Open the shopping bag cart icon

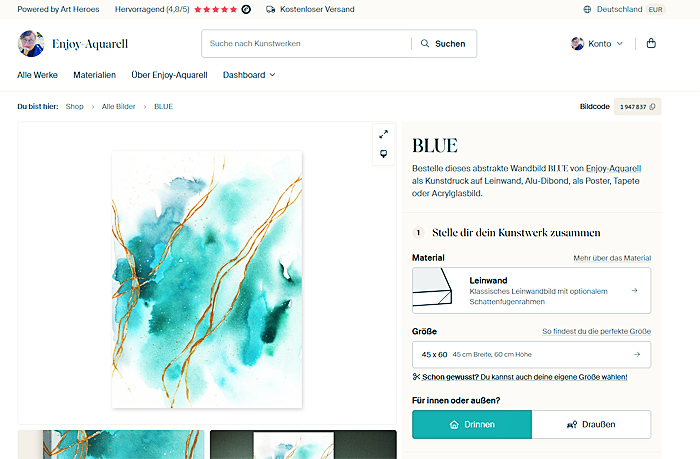(651, 43)
